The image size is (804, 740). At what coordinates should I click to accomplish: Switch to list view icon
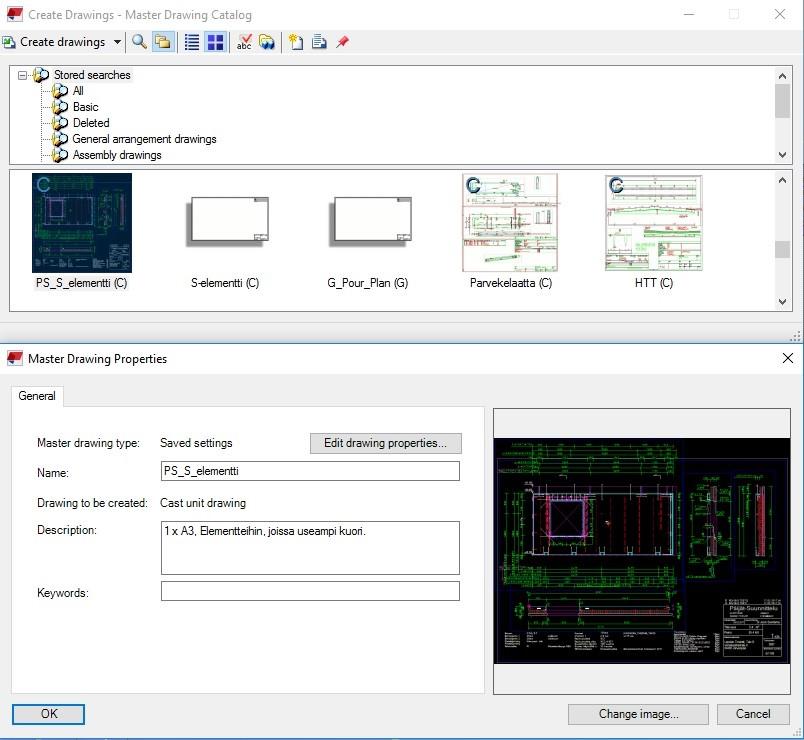pos(192,42)
